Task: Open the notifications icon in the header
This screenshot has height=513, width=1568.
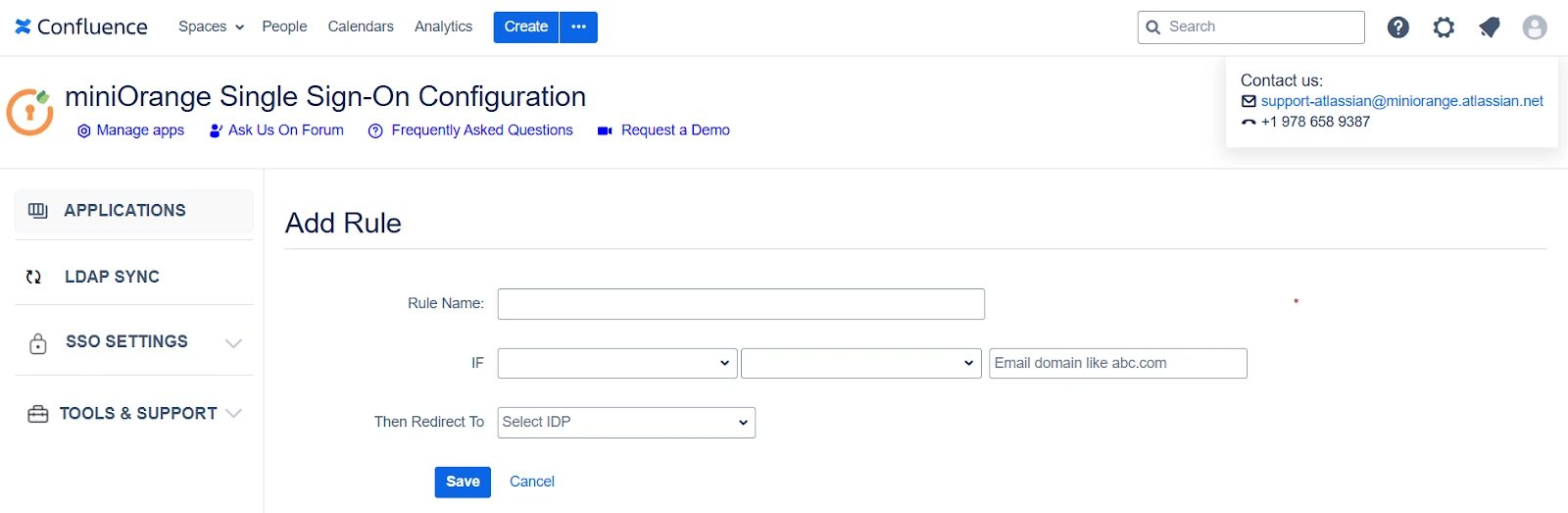Action: 1490,27
